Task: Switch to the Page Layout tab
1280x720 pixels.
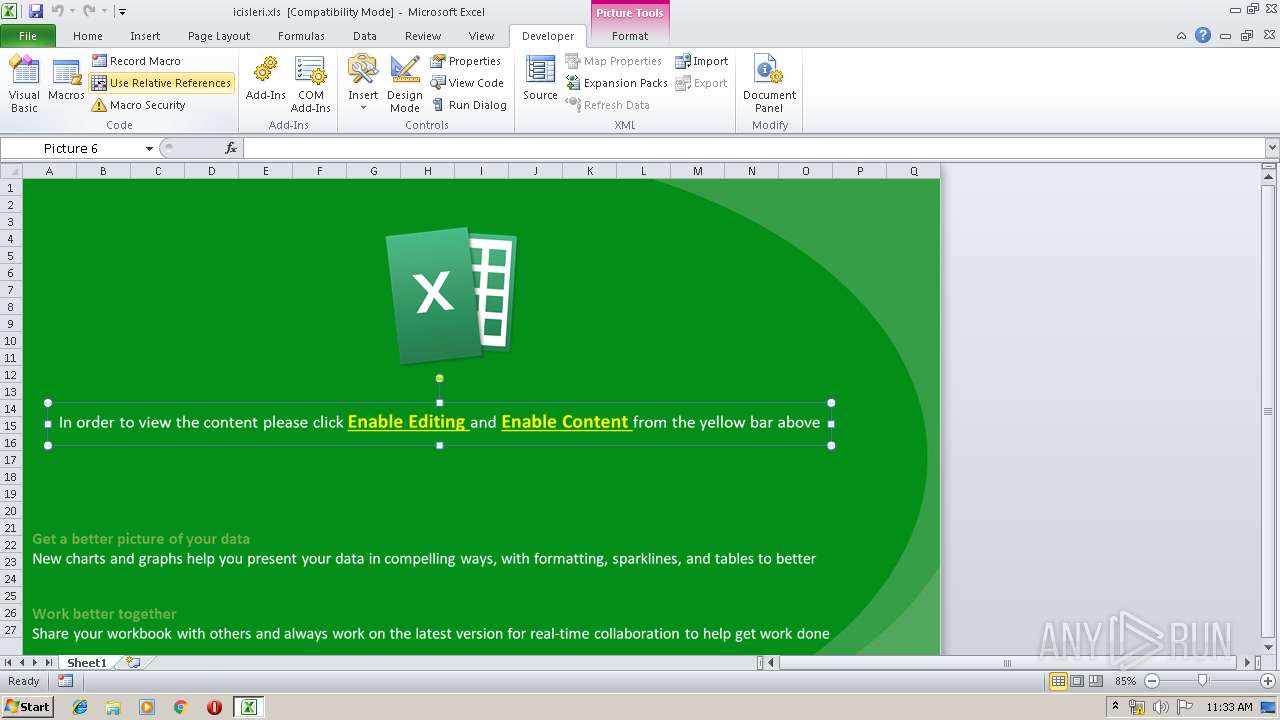Action: [x=219, y=36]
